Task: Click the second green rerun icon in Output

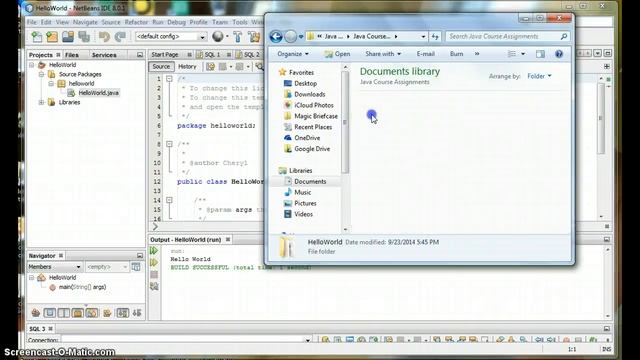Action: [154, 262]
